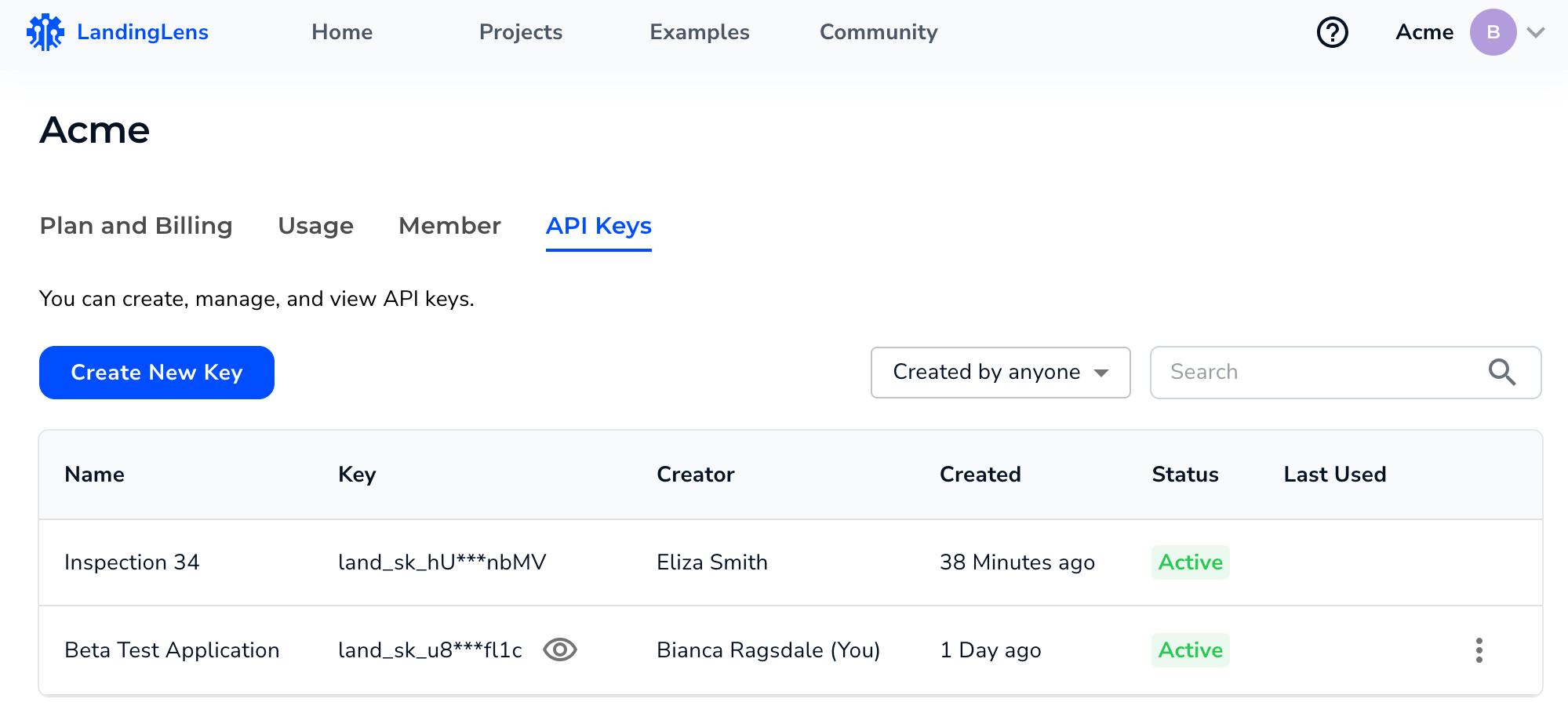
Task: Click the LandingLens brand name link
Action: click(x=143, y=32)
